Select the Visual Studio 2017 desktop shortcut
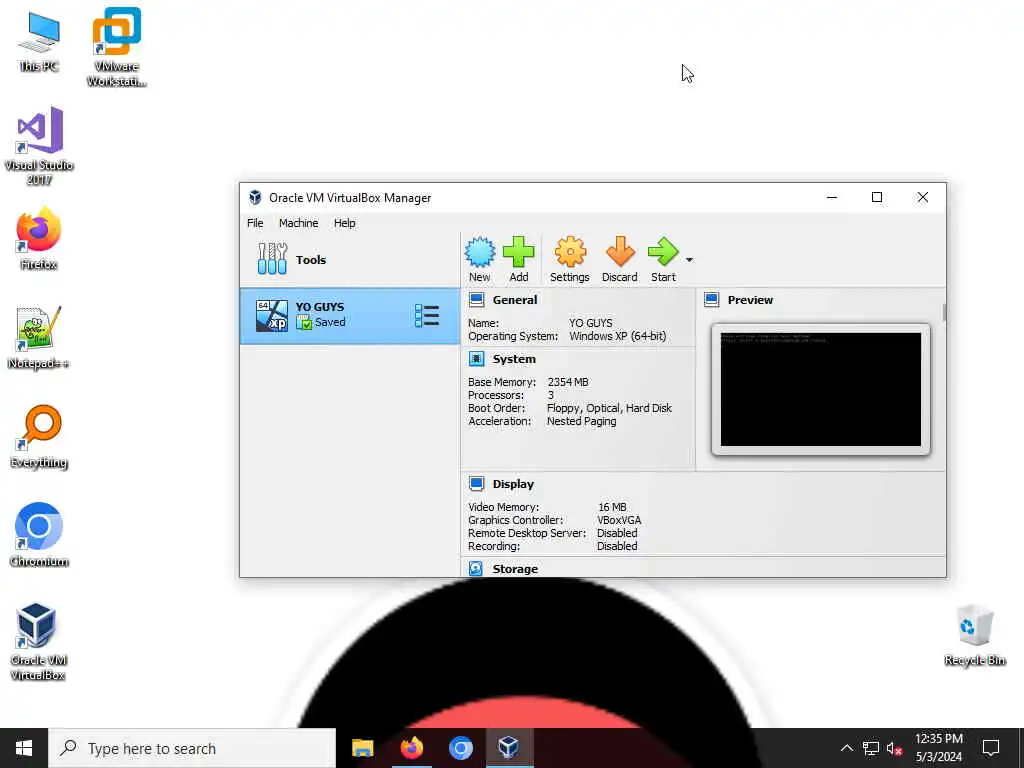The width and height of the screenshot is (1024, 768). point(39,146)
